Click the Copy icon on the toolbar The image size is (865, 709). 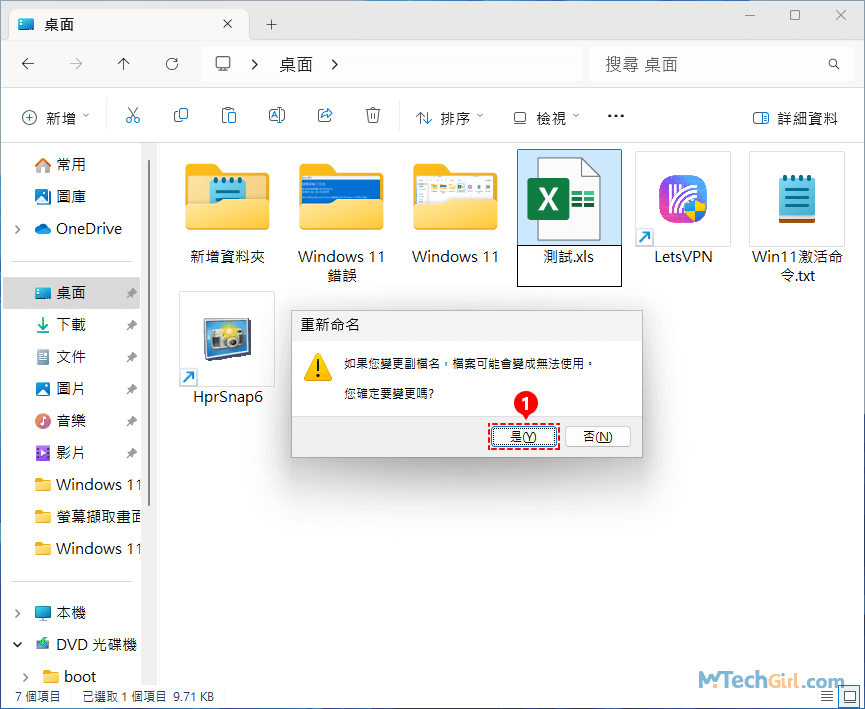(181, 115)
